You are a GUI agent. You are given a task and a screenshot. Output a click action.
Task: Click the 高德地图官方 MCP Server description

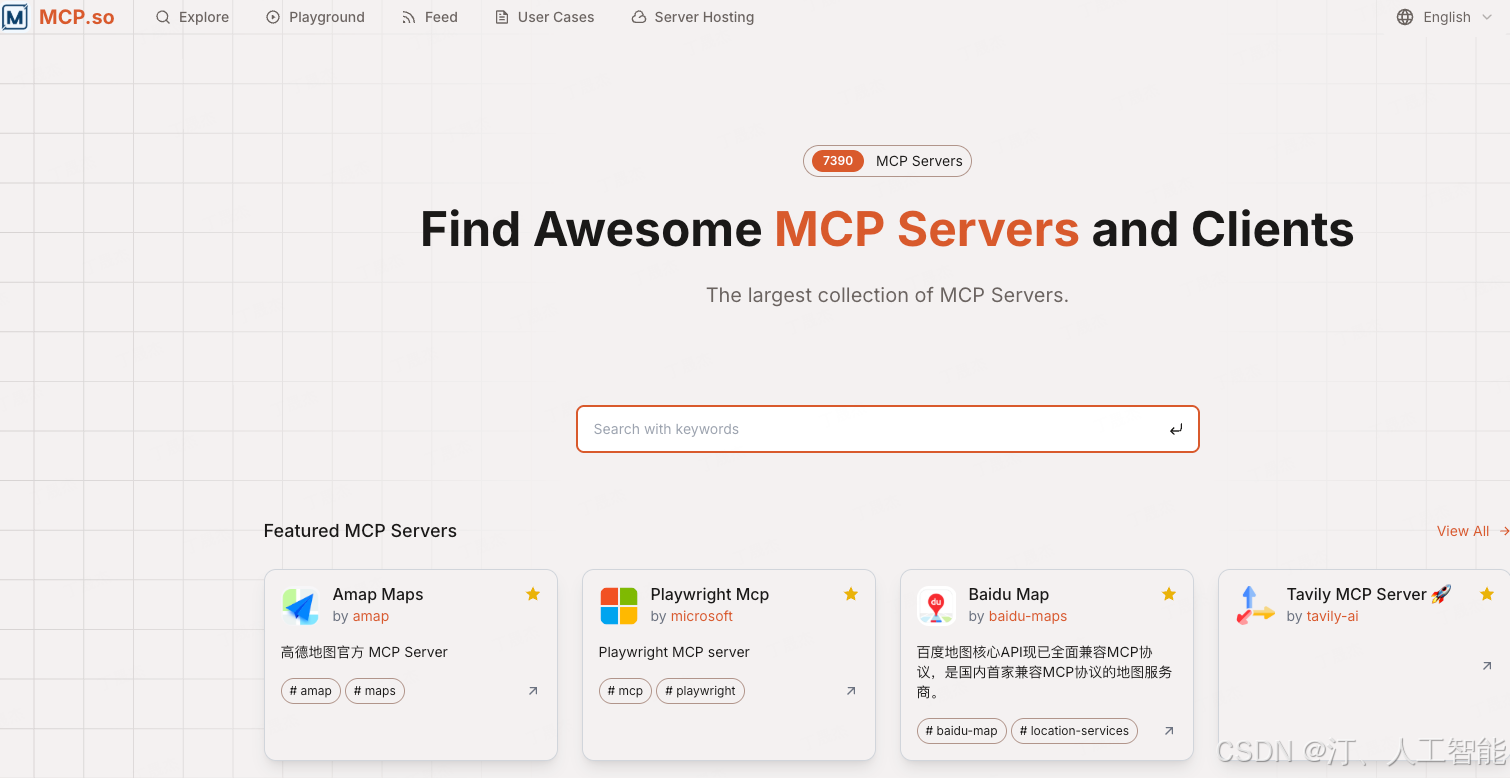click(364, 652)
